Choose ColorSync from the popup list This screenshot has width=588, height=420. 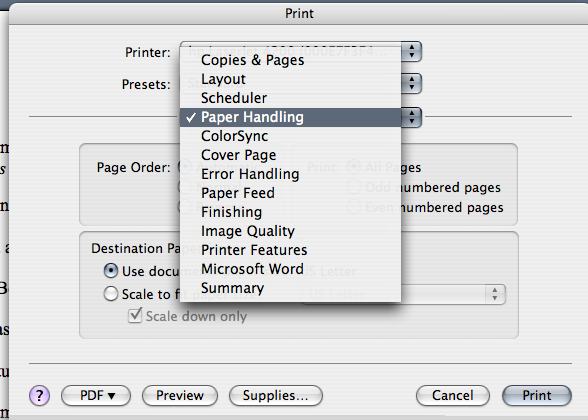coord(290,136)
